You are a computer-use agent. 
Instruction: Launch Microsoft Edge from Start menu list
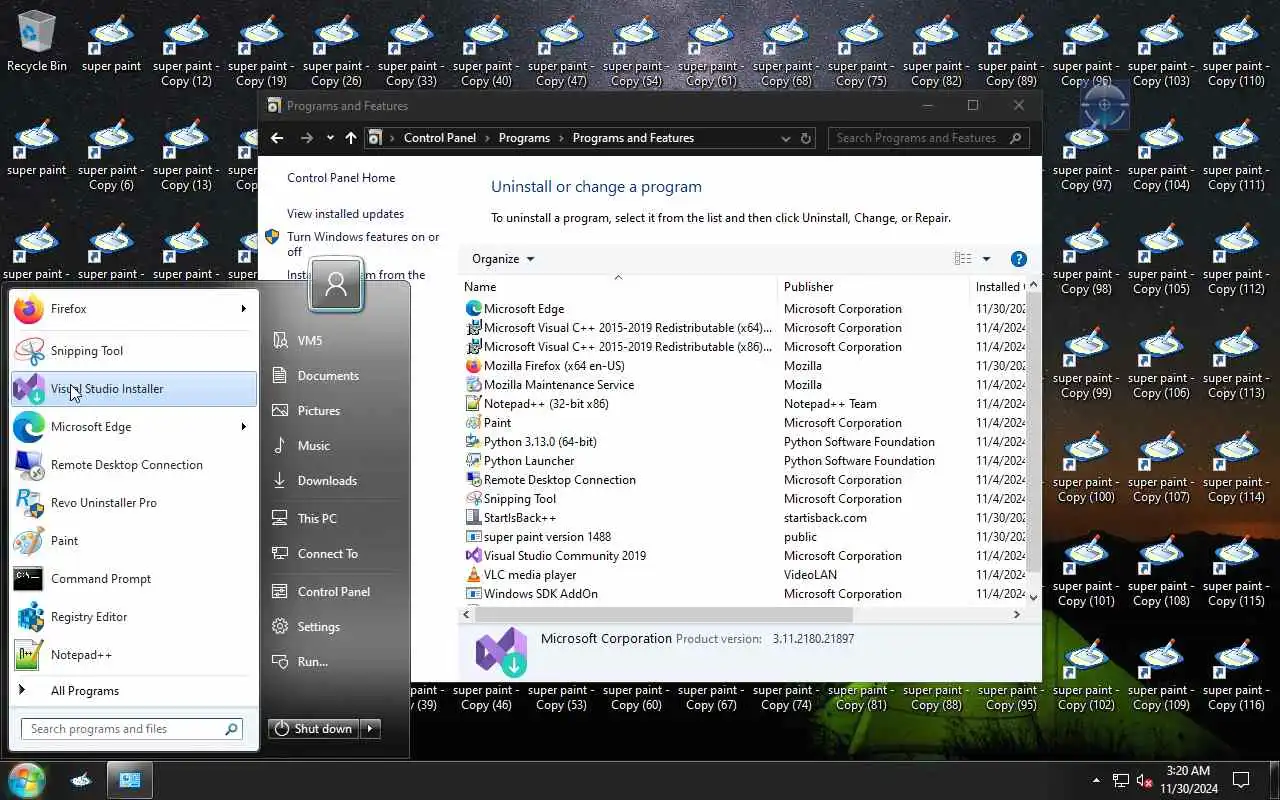(134, 427)
